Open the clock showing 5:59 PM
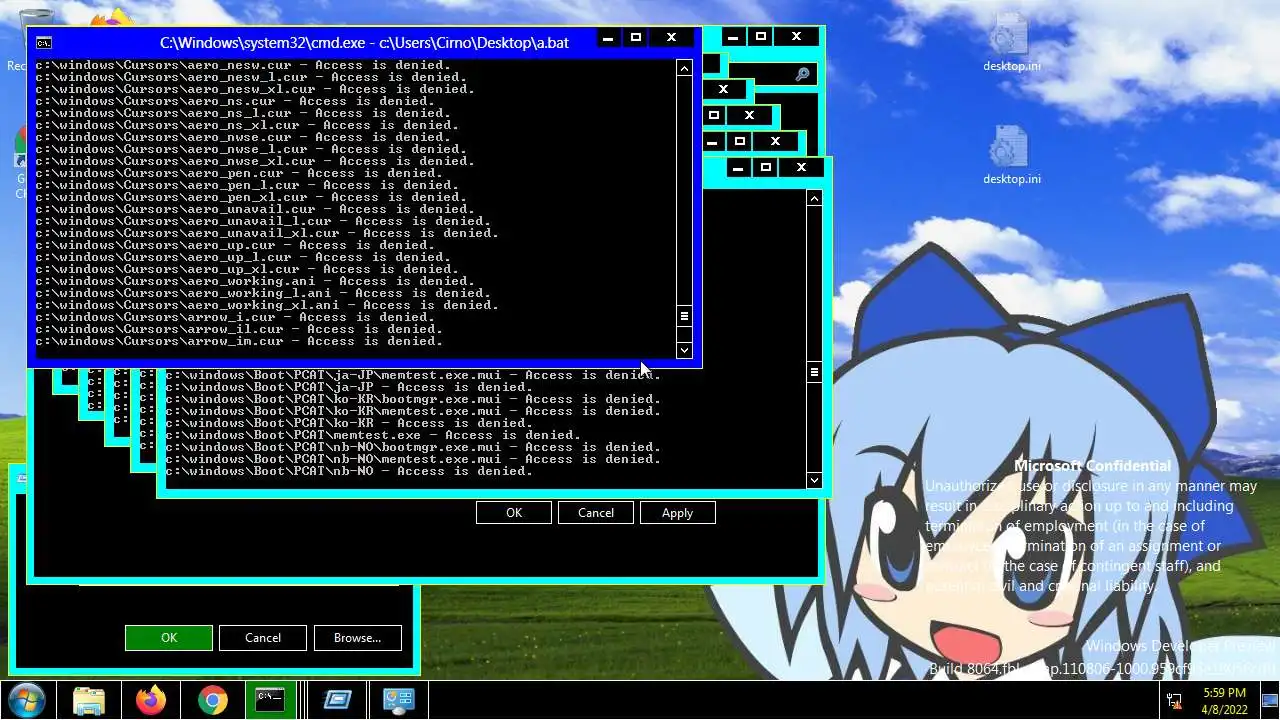The image size is (1280, 720). click(1225, 692)
